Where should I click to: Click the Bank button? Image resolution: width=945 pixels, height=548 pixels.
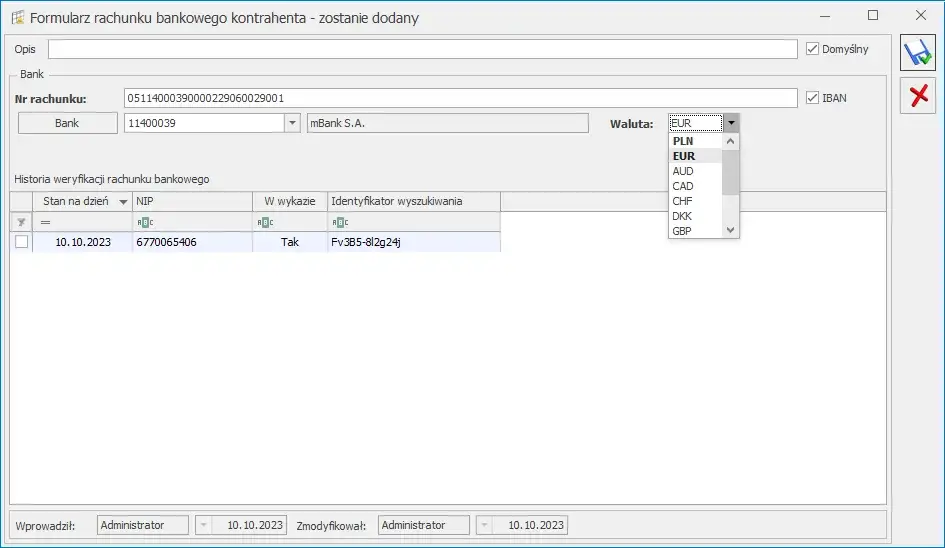(68, 123)
